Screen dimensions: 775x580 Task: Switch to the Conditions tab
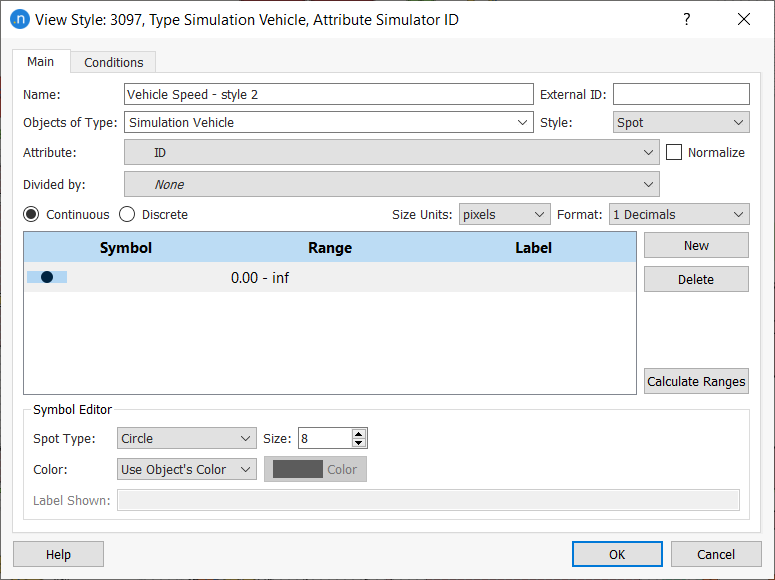point(113,62)
